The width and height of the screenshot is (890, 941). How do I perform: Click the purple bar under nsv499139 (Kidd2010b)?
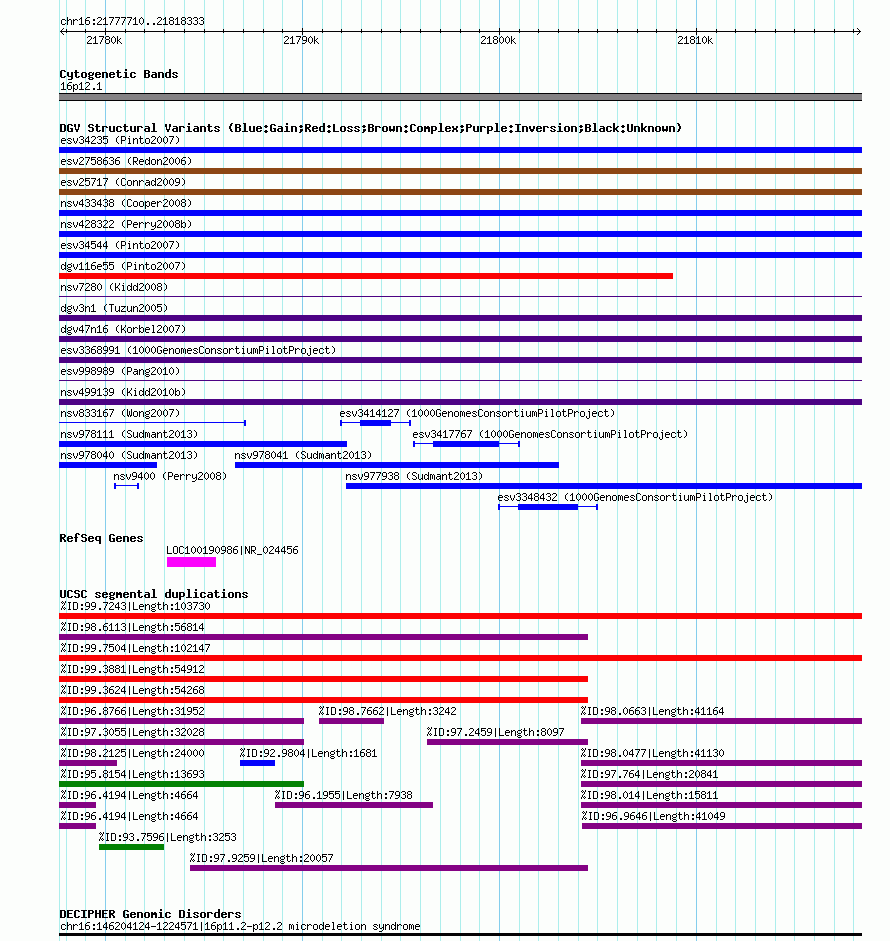pyautogui.click(x=460, y=402)
